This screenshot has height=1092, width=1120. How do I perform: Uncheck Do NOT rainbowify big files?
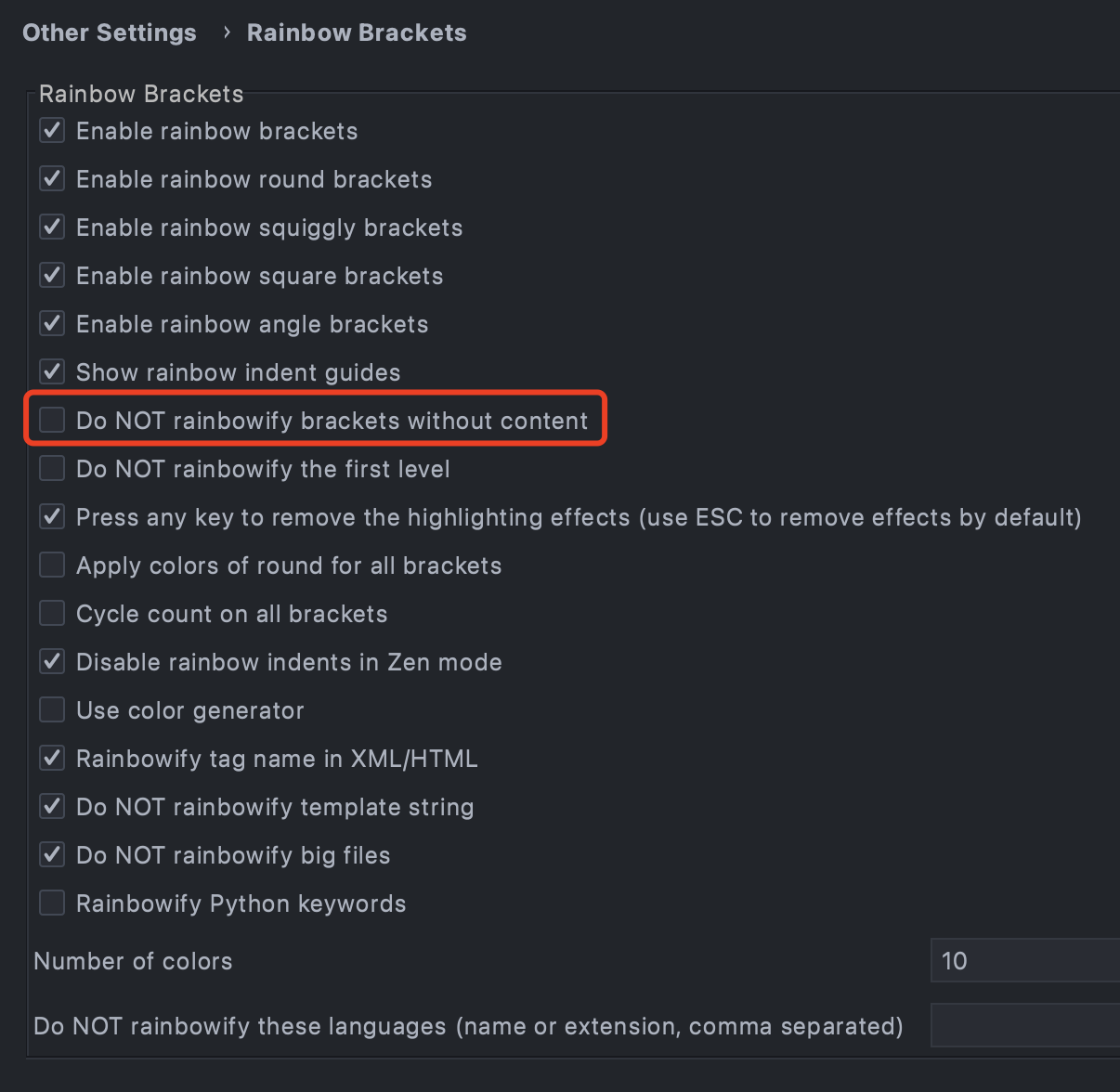pyautogui.click(x=52, y=854)
